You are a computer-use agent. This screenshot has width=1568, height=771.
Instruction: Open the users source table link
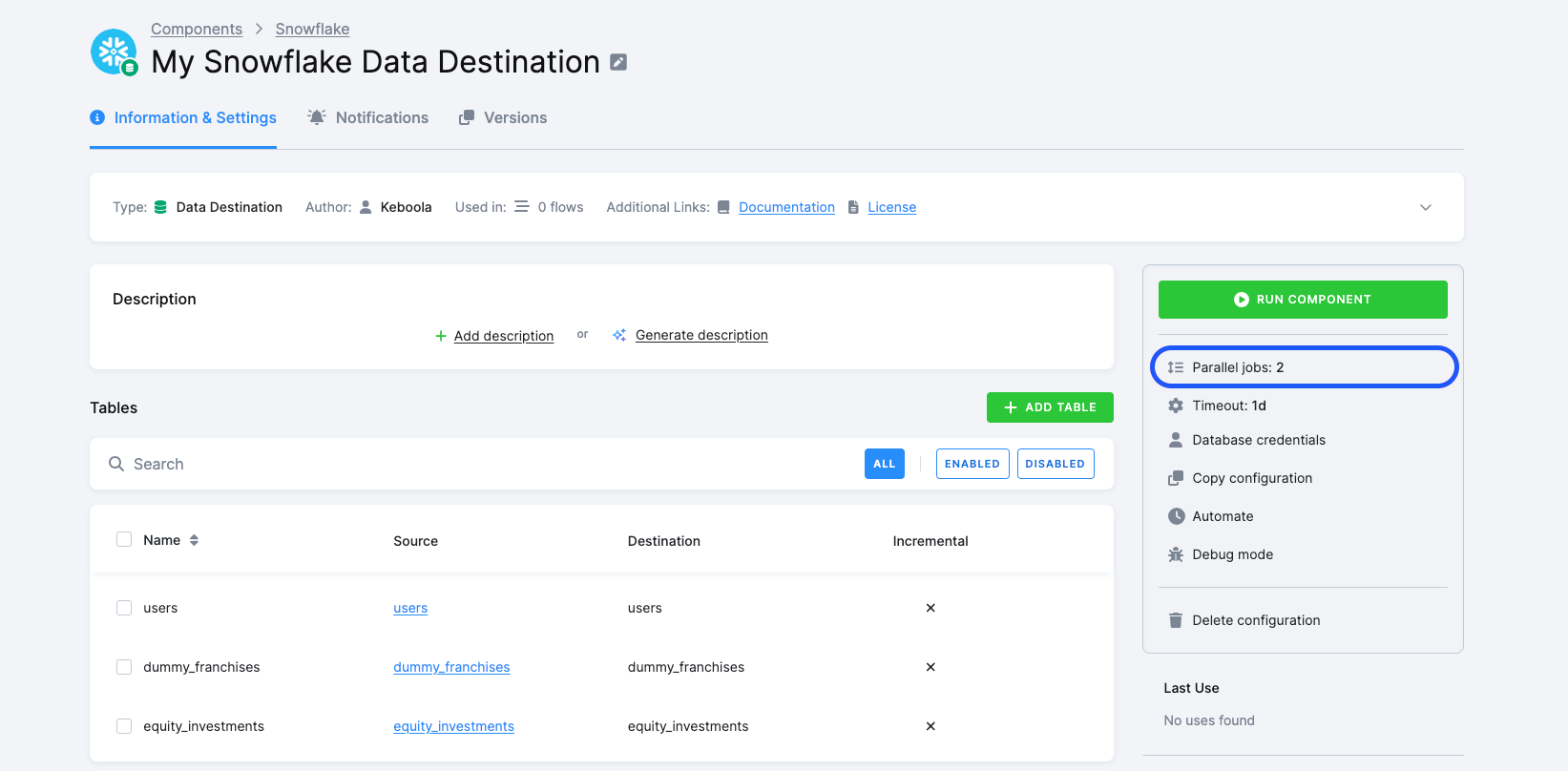[x=410, y=608]
